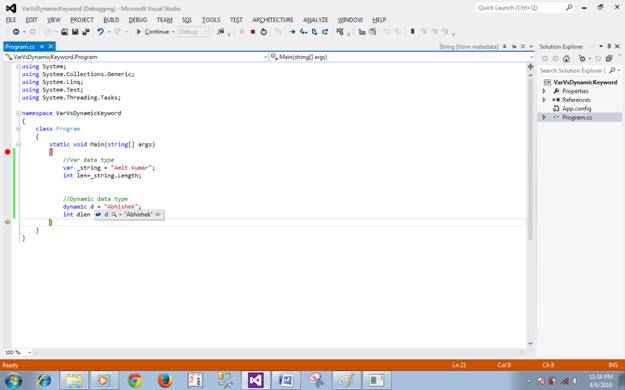The width and height of the screenshot is (625, 390).
Task: Open the Debug configuration combo box
Action: pos(193,32)
